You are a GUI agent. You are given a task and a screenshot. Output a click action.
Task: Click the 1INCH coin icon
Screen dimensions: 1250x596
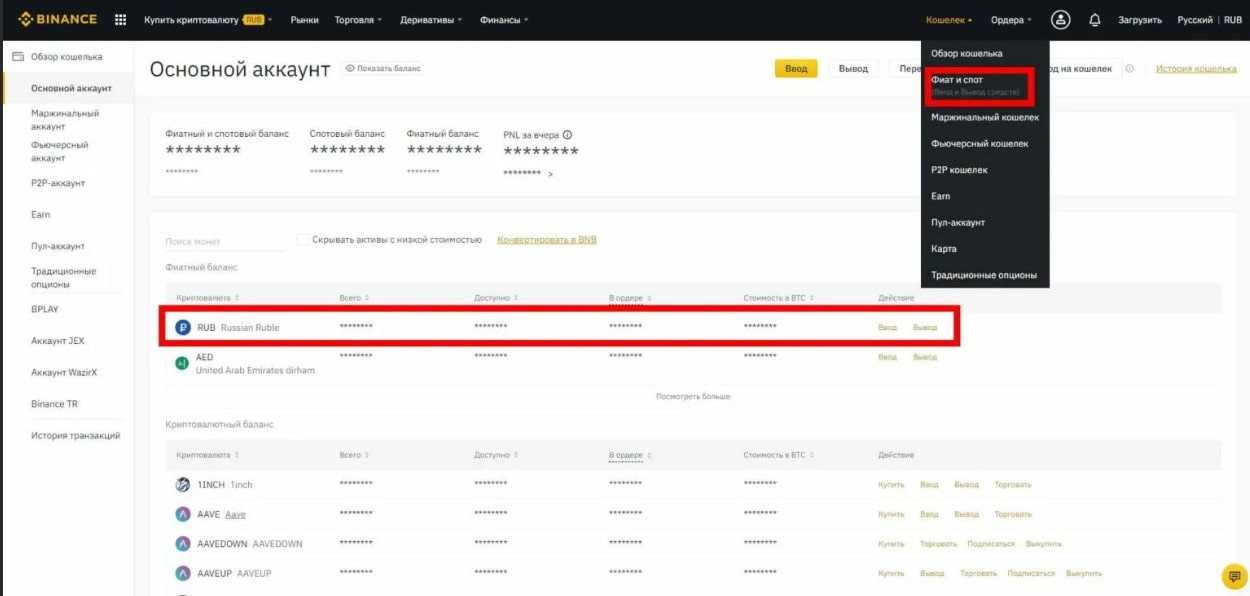click(x=183, y=485)
